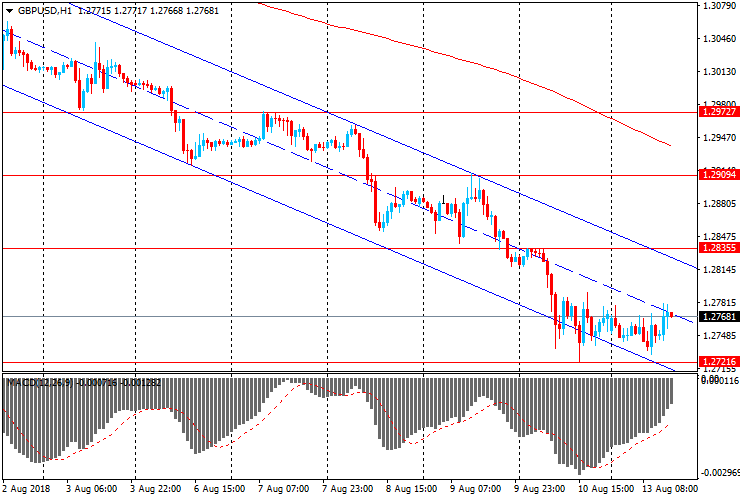This screenshot has height=500, width=740.
Task: Open the chart menu triangle beside GBPUSD
Action: click(x=9, y=11)
